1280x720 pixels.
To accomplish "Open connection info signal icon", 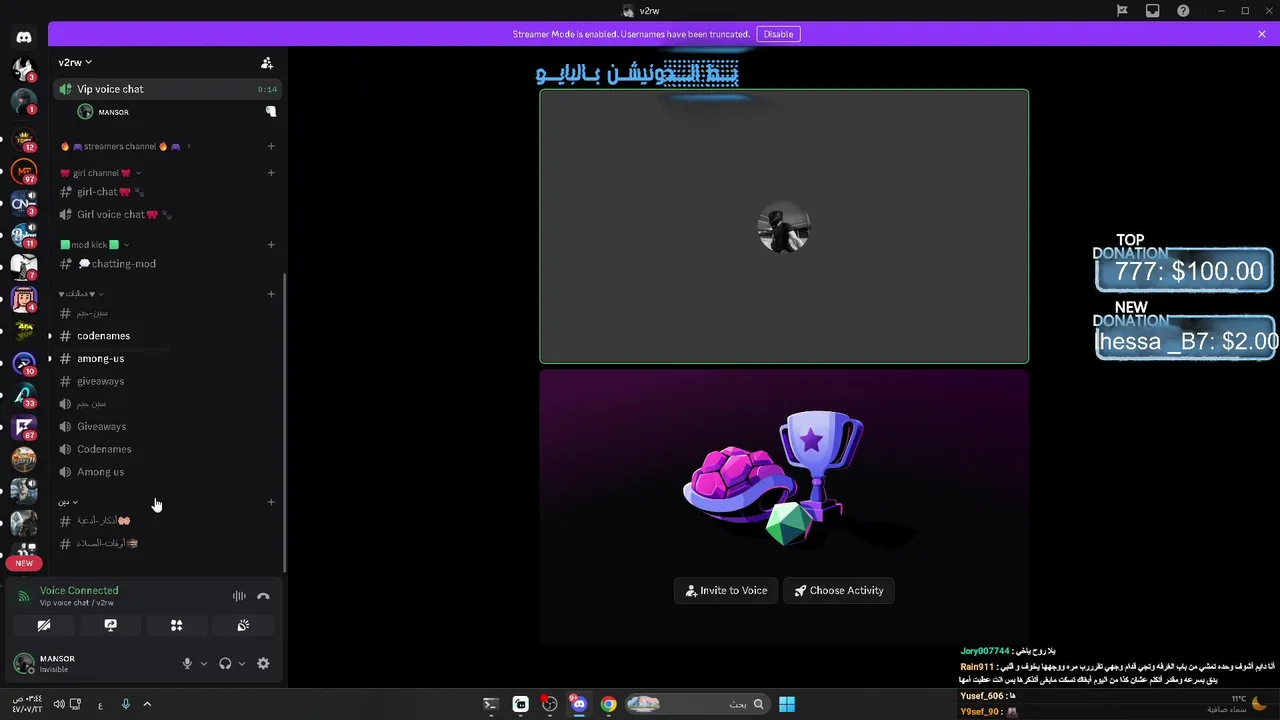I will click(24, 596).
